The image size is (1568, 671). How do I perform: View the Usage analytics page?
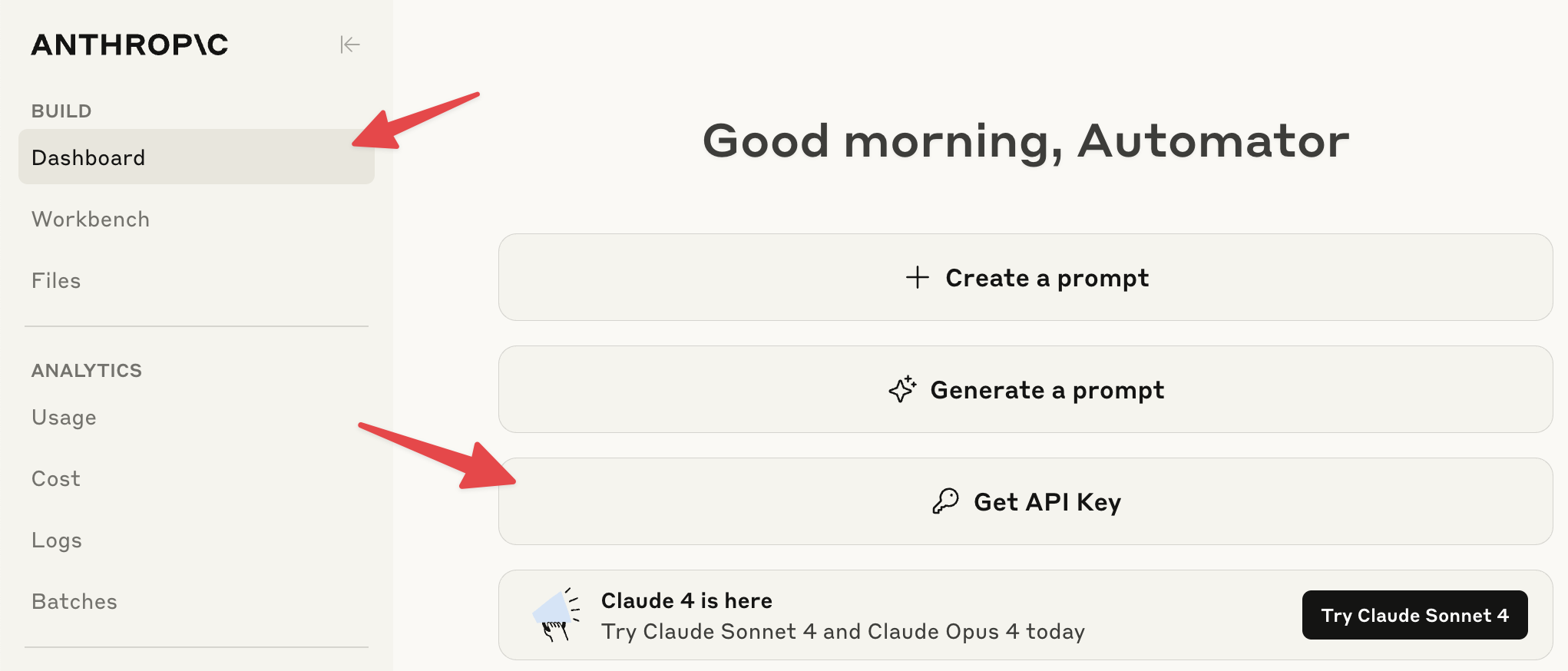(x=64, y=418)
